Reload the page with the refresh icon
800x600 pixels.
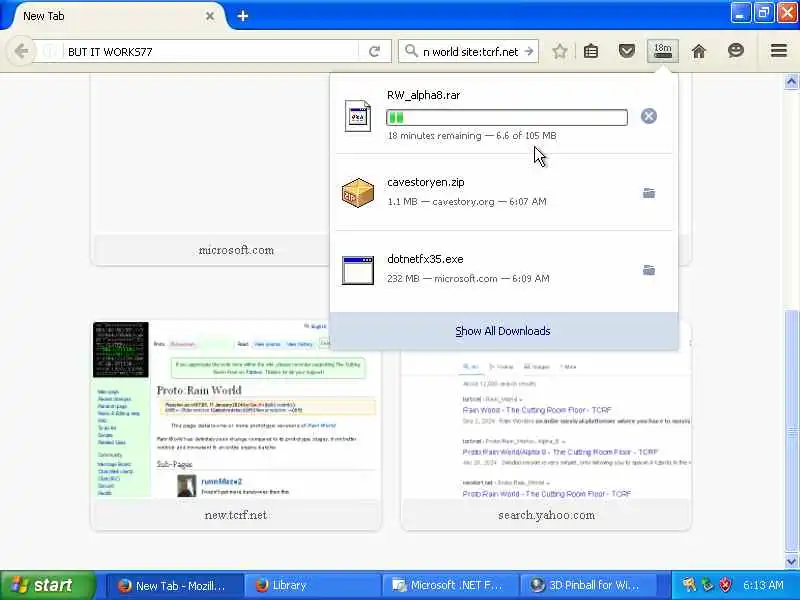click(374, 51)
